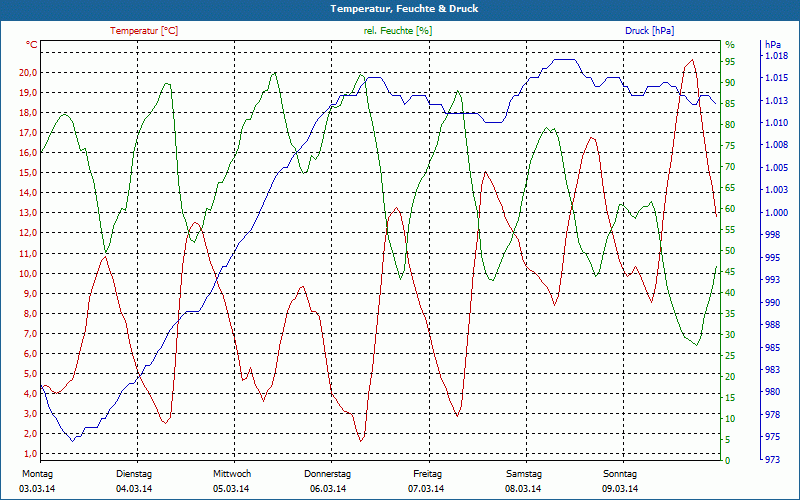This screenshot has height=500, width=800.
Task: Click "7,0" on the temperature axis
Action: [31, 334]
